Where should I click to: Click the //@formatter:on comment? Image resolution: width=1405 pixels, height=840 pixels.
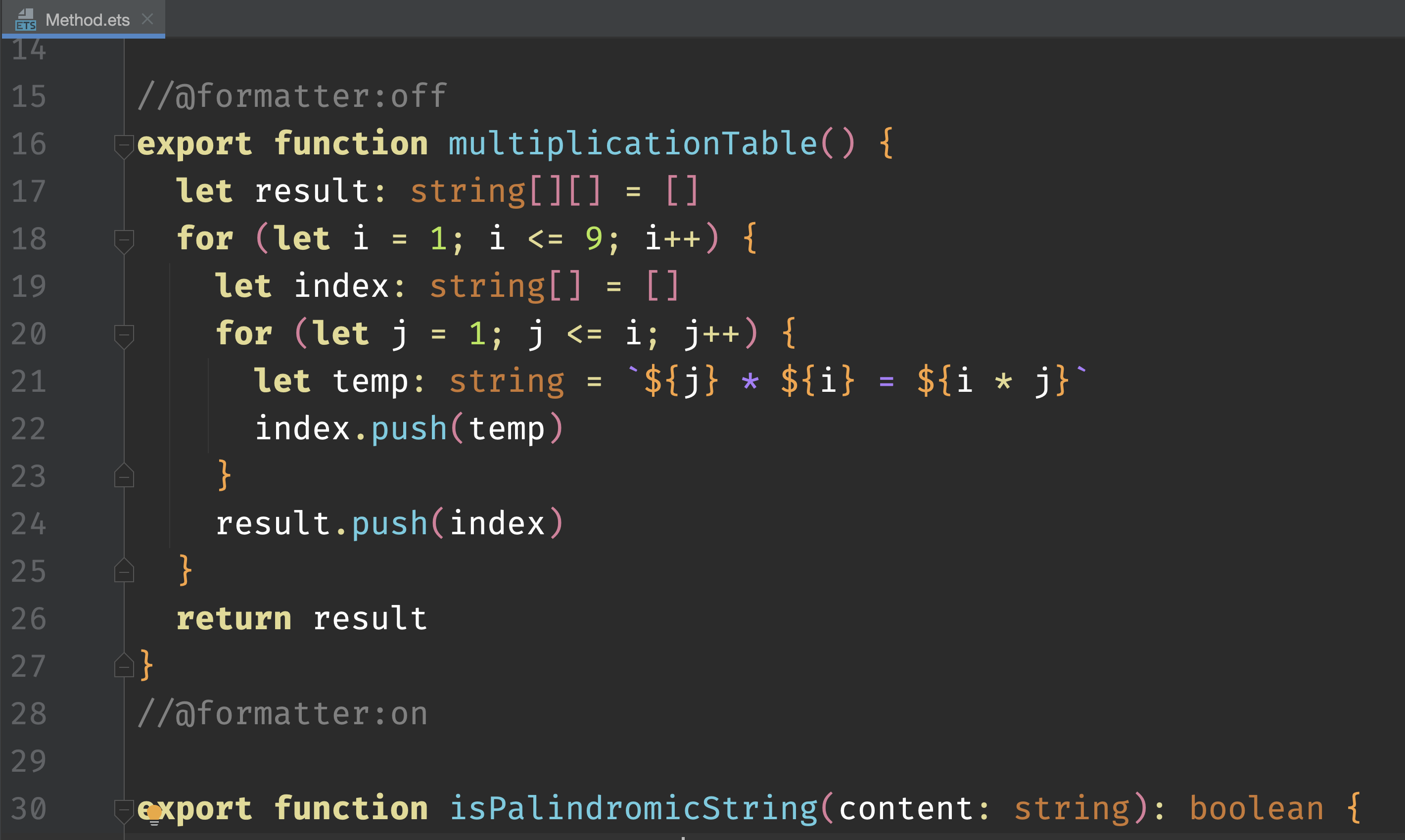coord(282,714)
